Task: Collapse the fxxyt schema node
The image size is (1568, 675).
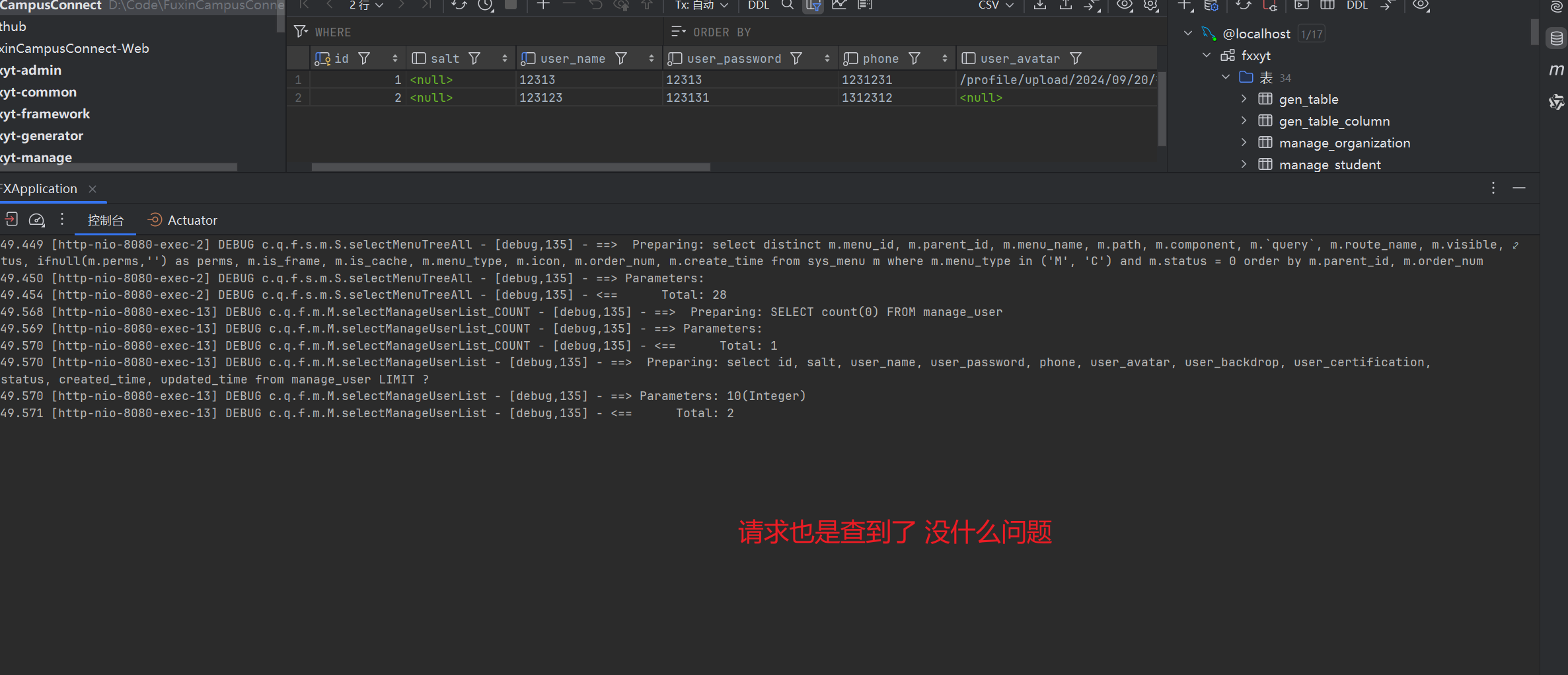Action: point(1207,55)
